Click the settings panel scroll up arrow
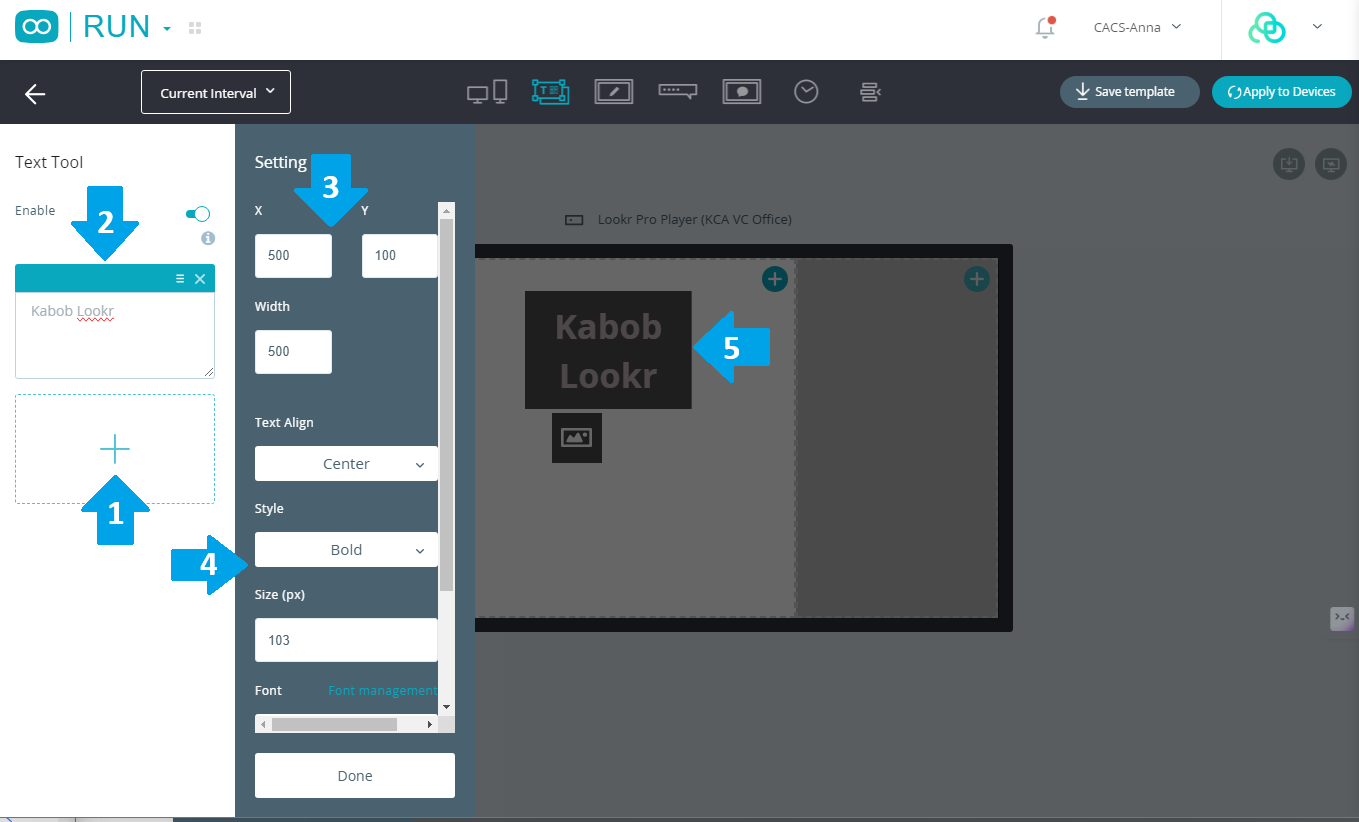The width and height of the screenshot is (1359, 822). click(447, 210)
